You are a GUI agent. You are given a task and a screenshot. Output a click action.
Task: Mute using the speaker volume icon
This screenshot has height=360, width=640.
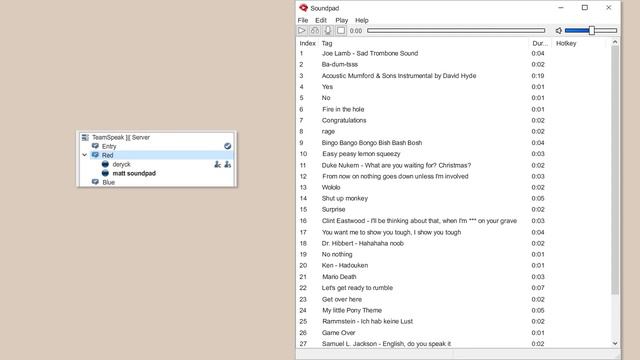click(x=559, y=31)
